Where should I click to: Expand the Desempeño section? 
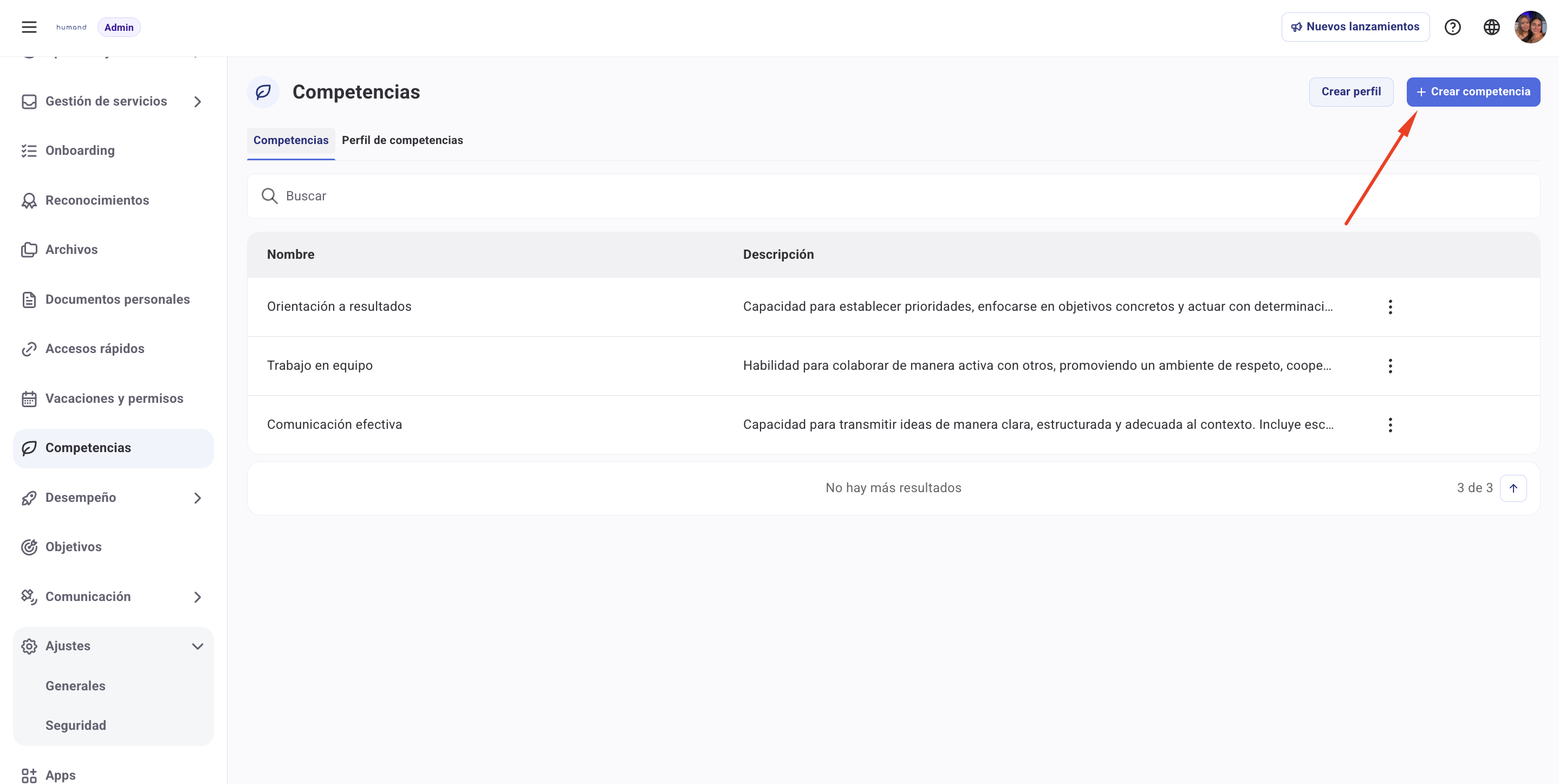tap(197, 497)
